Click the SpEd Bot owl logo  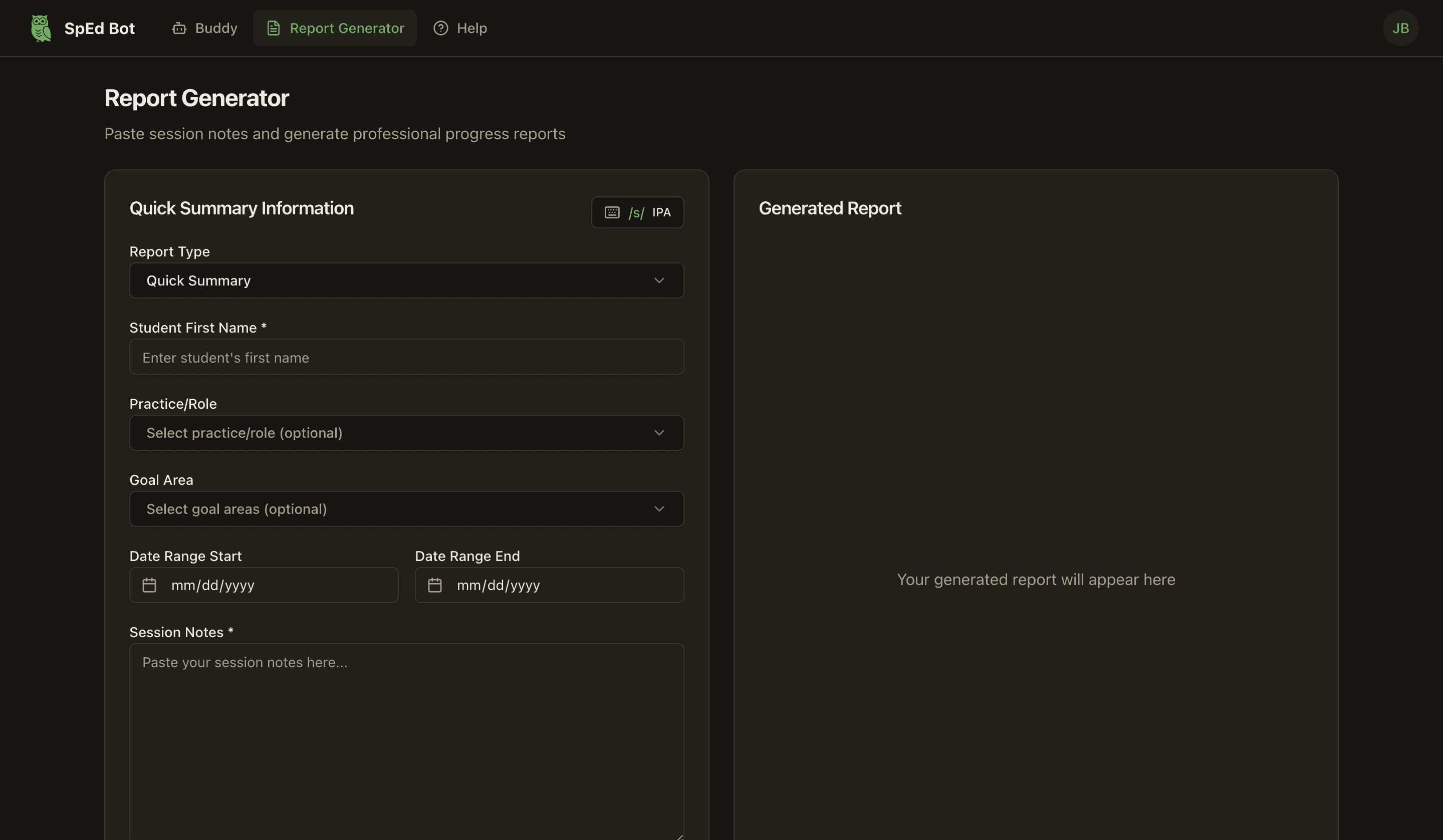point(40,28)
